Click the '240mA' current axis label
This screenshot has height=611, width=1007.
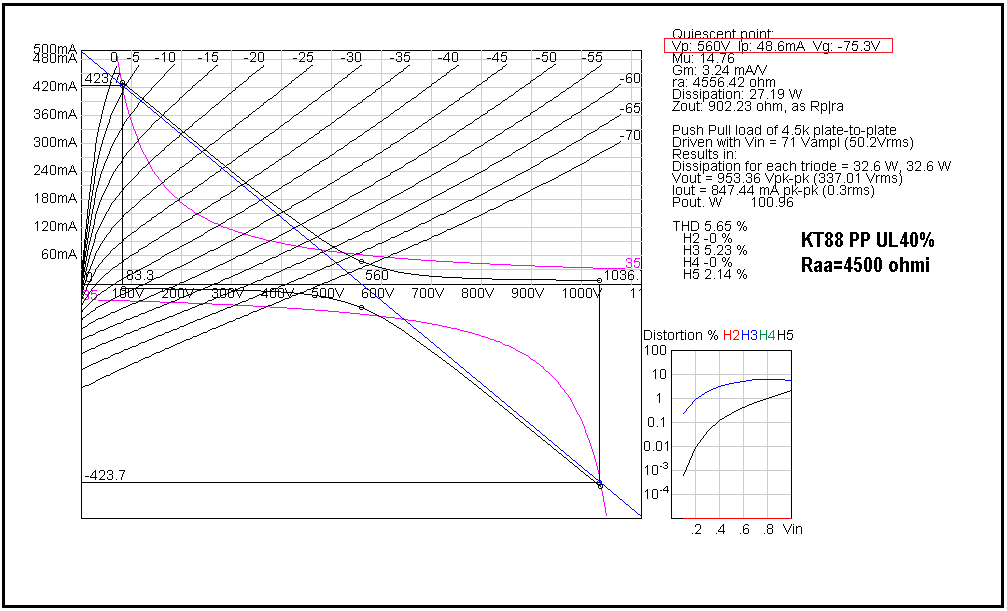tap(56, 171)
